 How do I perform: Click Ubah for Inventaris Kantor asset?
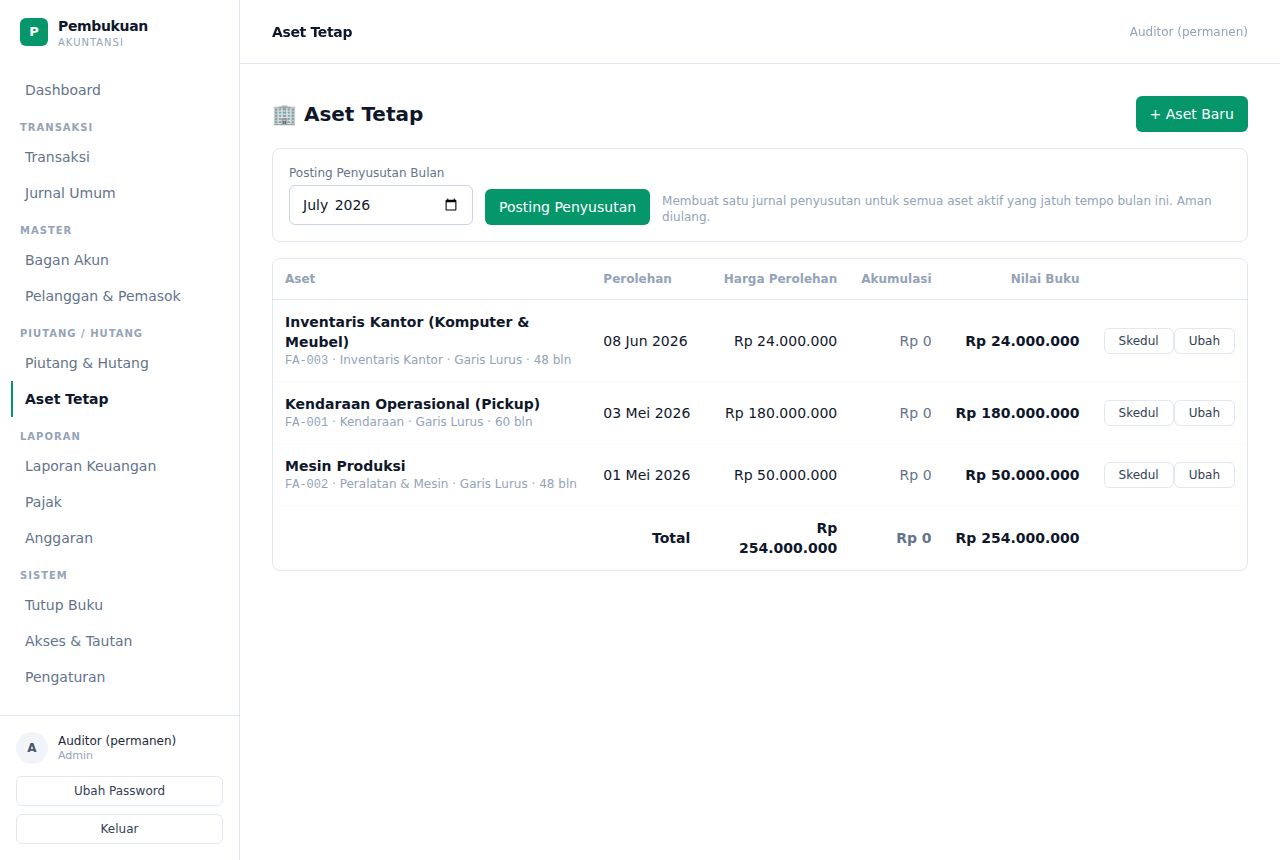(1204, 341)
